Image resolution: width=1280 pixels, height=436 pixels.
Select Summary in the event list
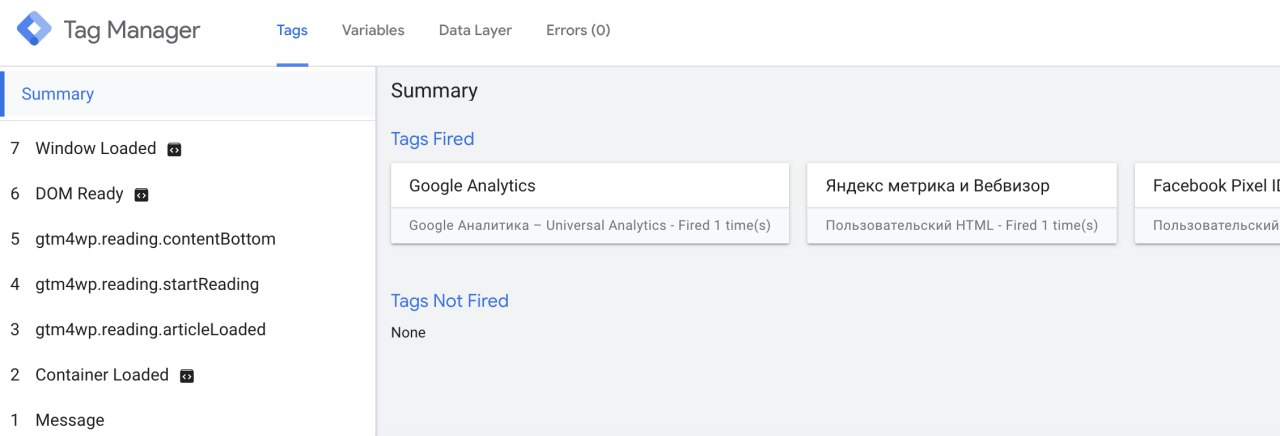click(188, 94)
